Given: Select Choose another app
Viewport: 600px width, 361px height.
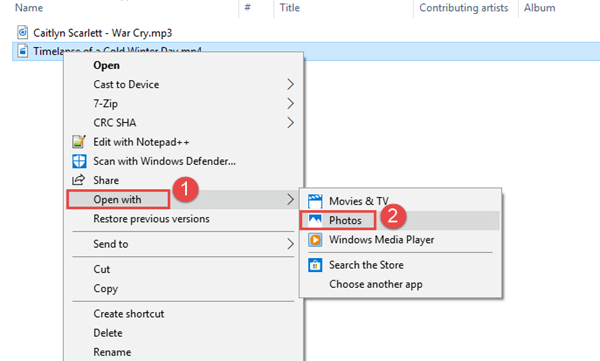Looking at the screenshot, I should (401, 284).
